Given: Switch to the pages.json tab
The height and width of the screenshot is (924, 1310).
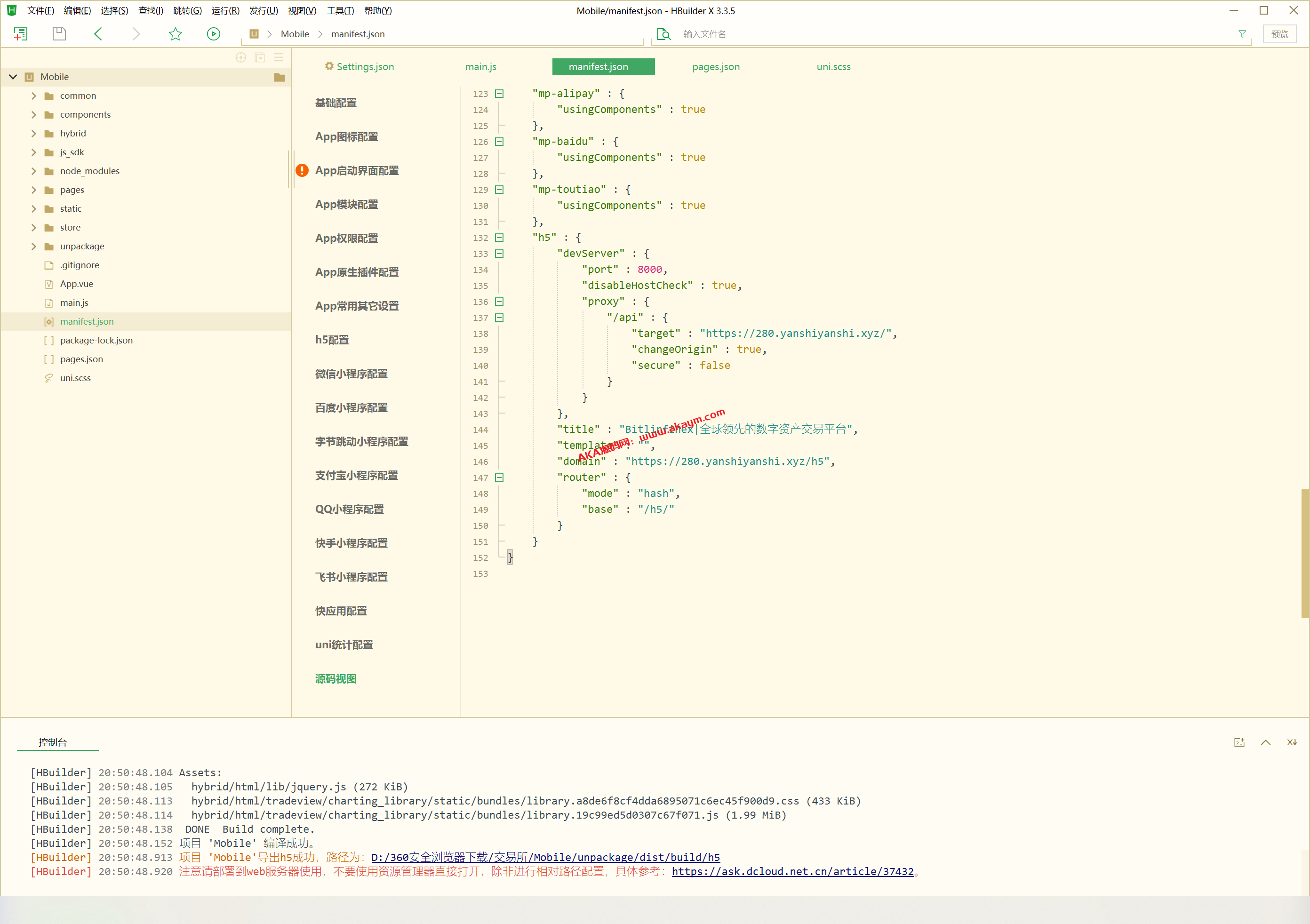Looking at the screenshot, I should click(716, 67).
